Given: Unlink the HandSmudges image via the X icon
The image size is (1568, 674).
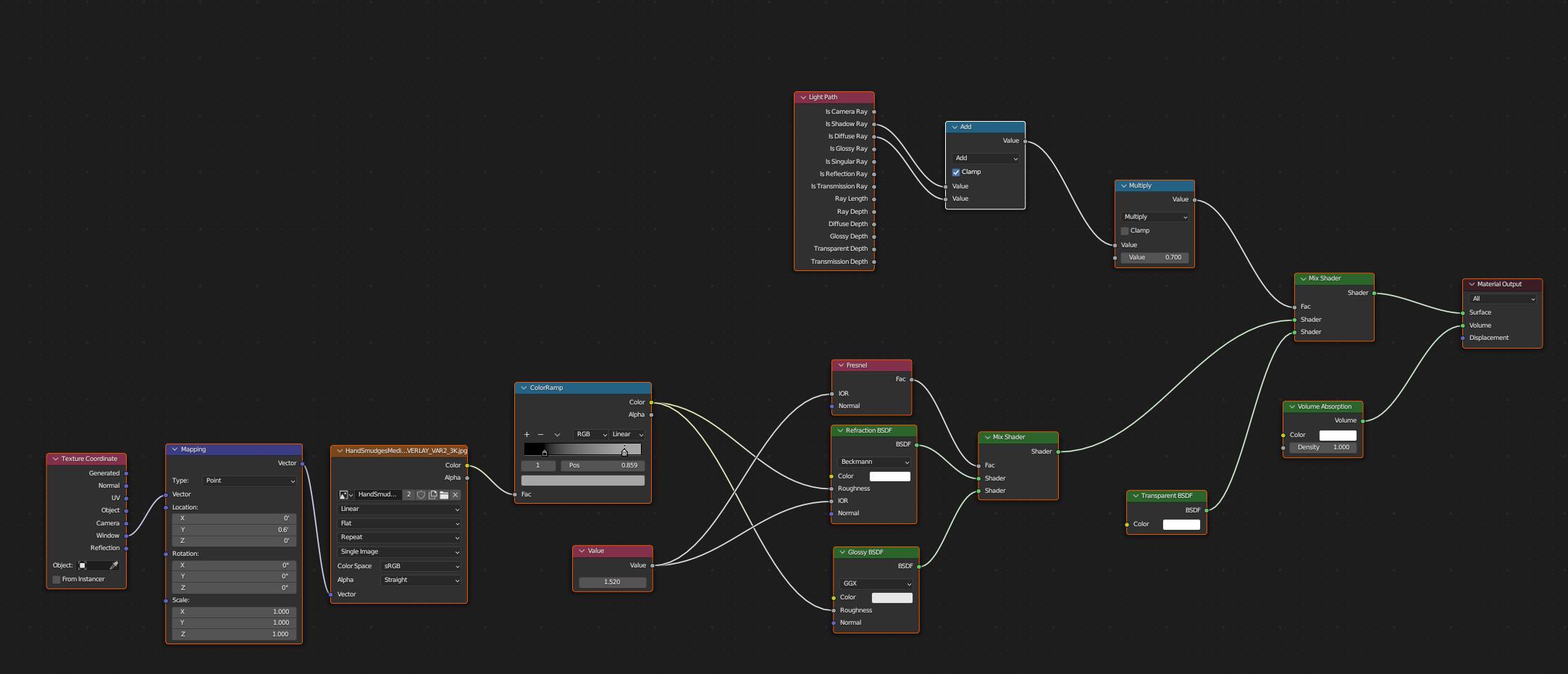Looking at the screenshot, I should [455, 495].
